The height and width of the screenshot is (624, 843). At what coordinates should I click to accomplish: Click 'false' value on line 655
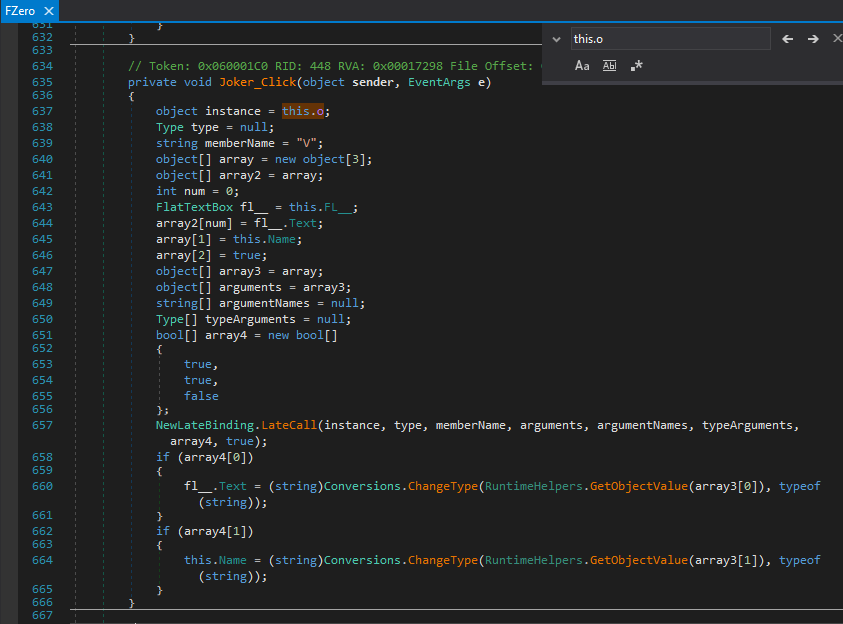coord(201,397)
